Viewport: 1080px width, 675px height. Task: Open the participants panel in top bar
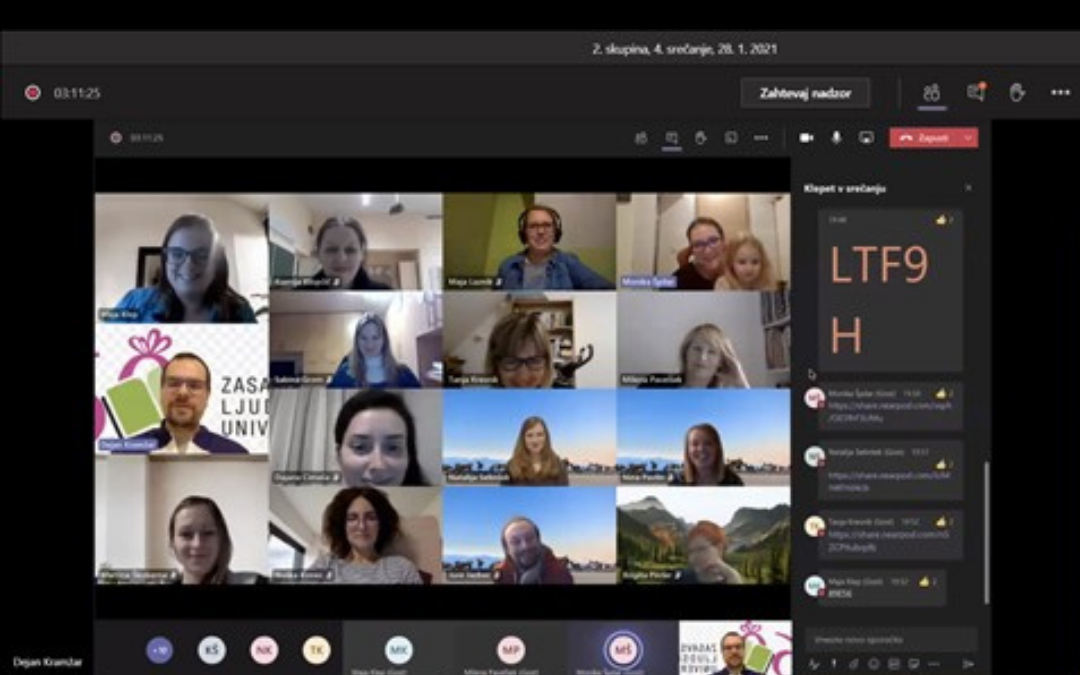(931, 93)
